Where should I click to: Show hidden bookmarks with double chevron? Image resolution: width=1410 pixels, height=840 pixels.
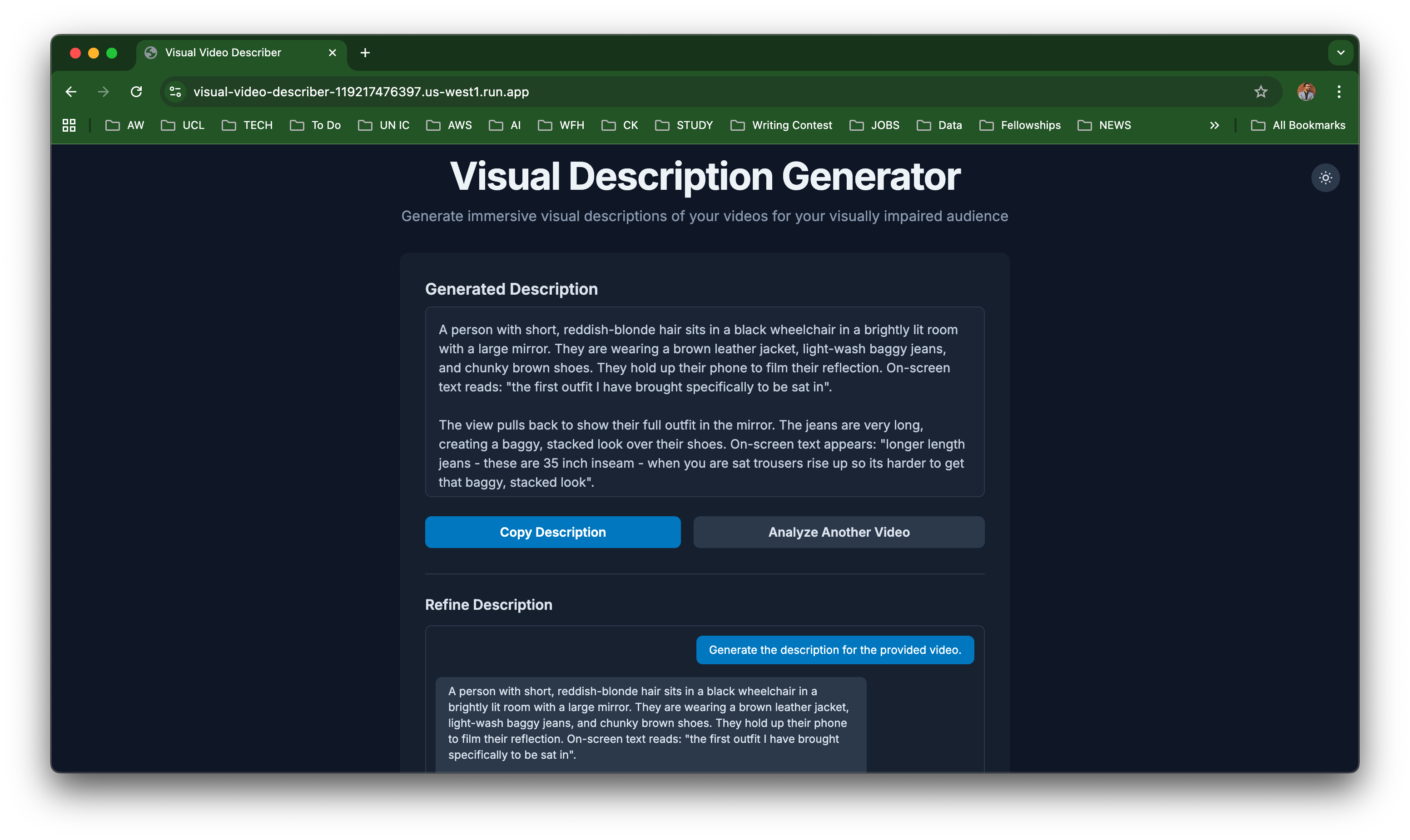tap(1214, 125)
